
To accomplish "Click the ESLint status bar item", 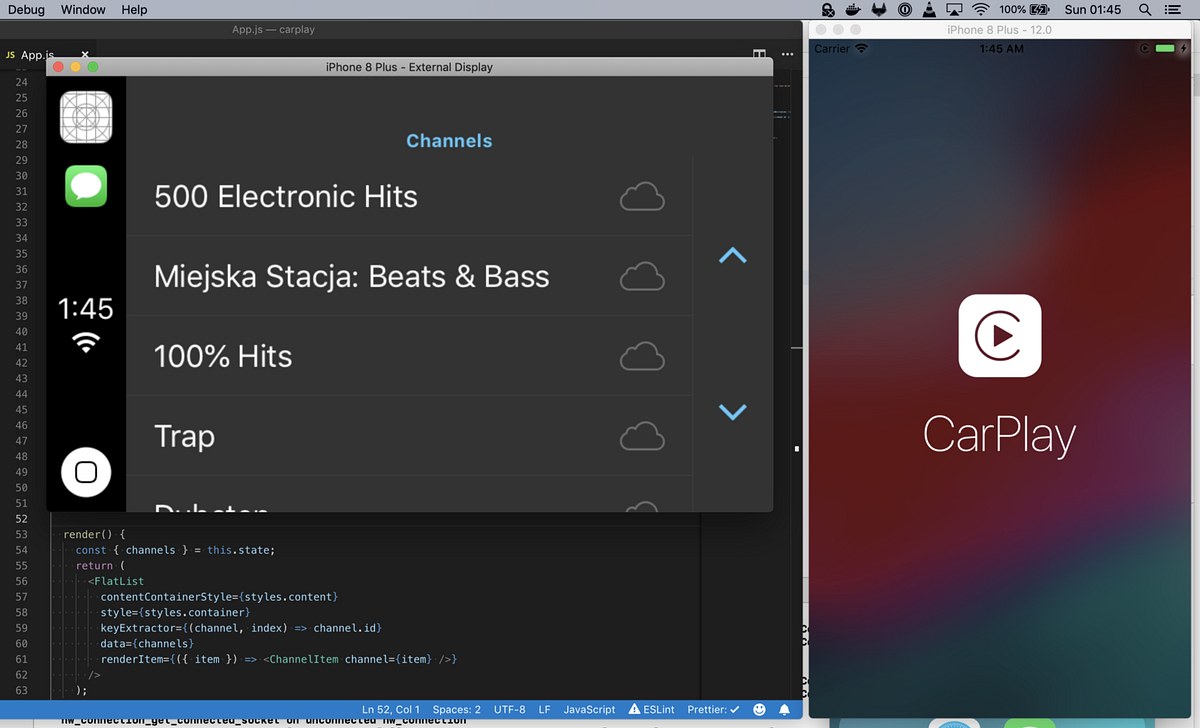I will tap(651, 709).
